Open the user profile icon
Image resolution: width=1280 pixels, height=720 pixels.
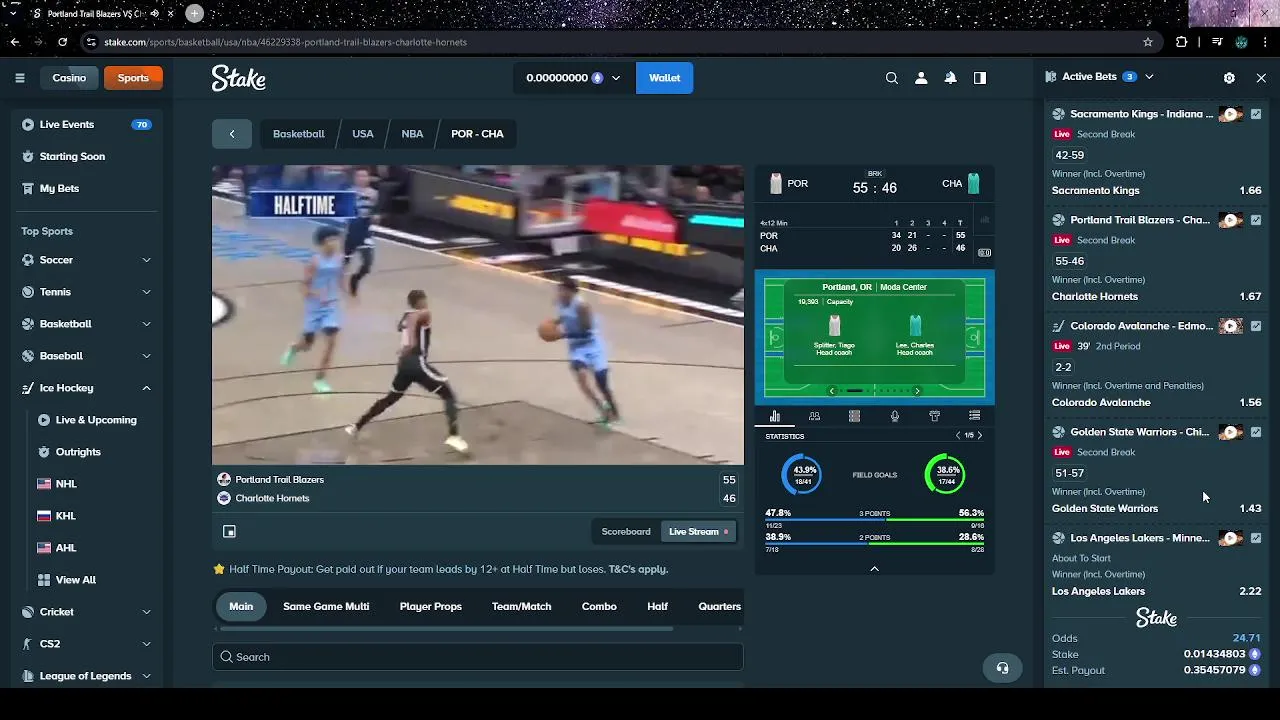point(921,78)
